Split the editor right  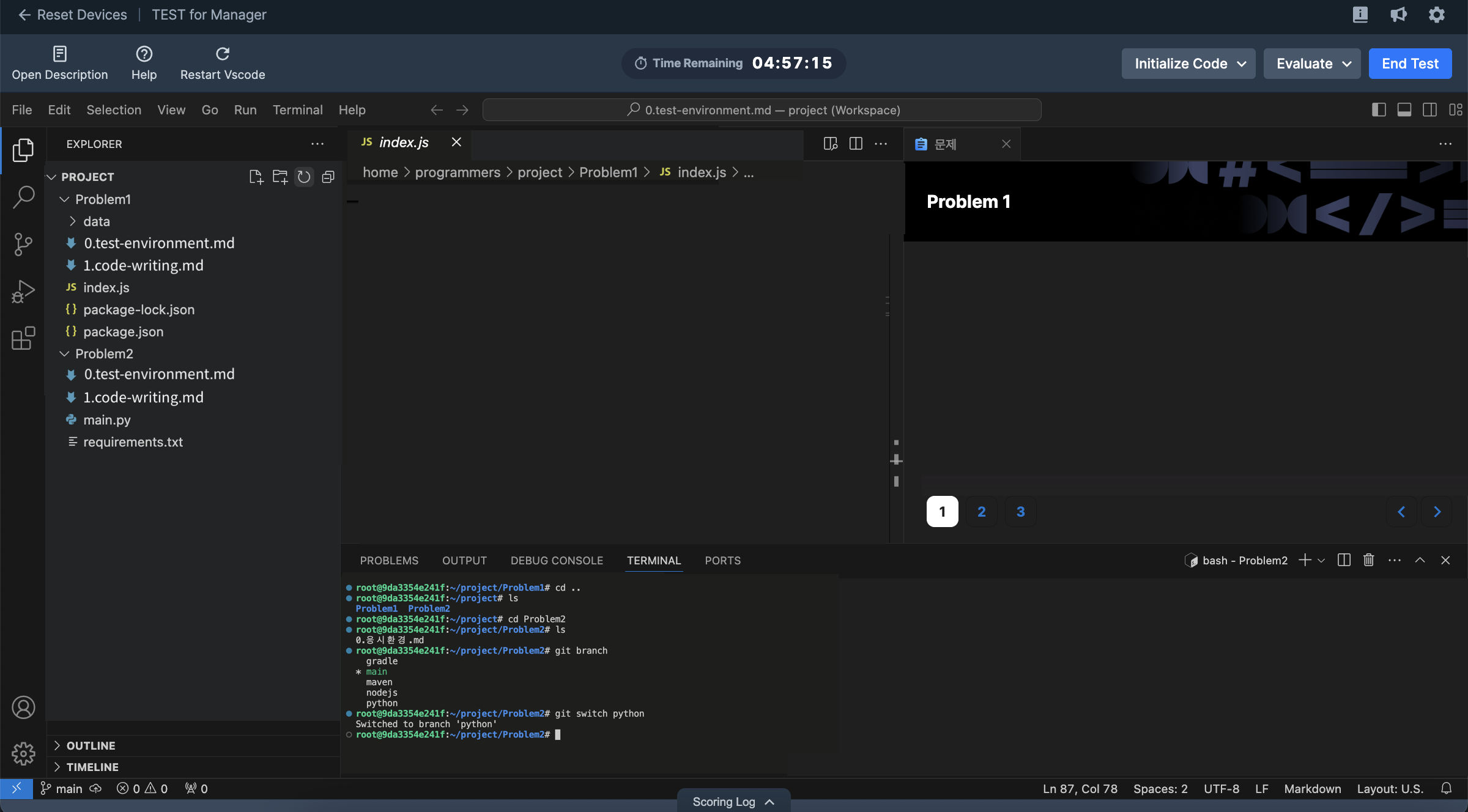pyautogui.click(x=856, y=143)
